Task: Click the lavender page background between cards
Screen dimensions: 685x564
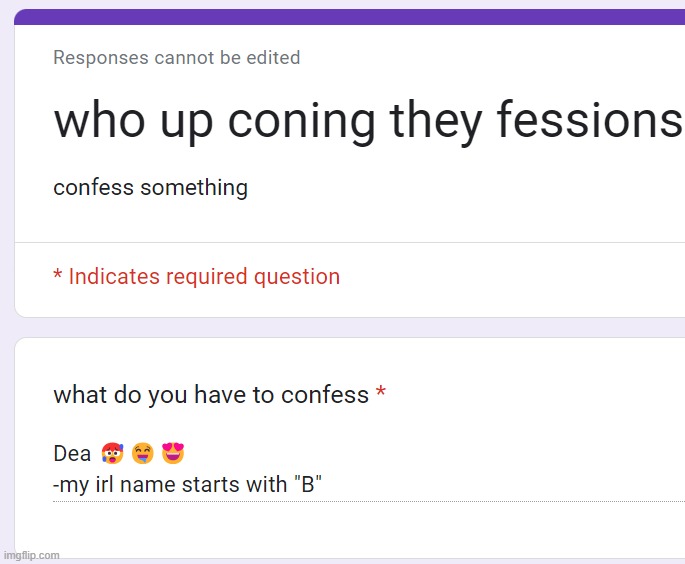Action: pos(349,327)
